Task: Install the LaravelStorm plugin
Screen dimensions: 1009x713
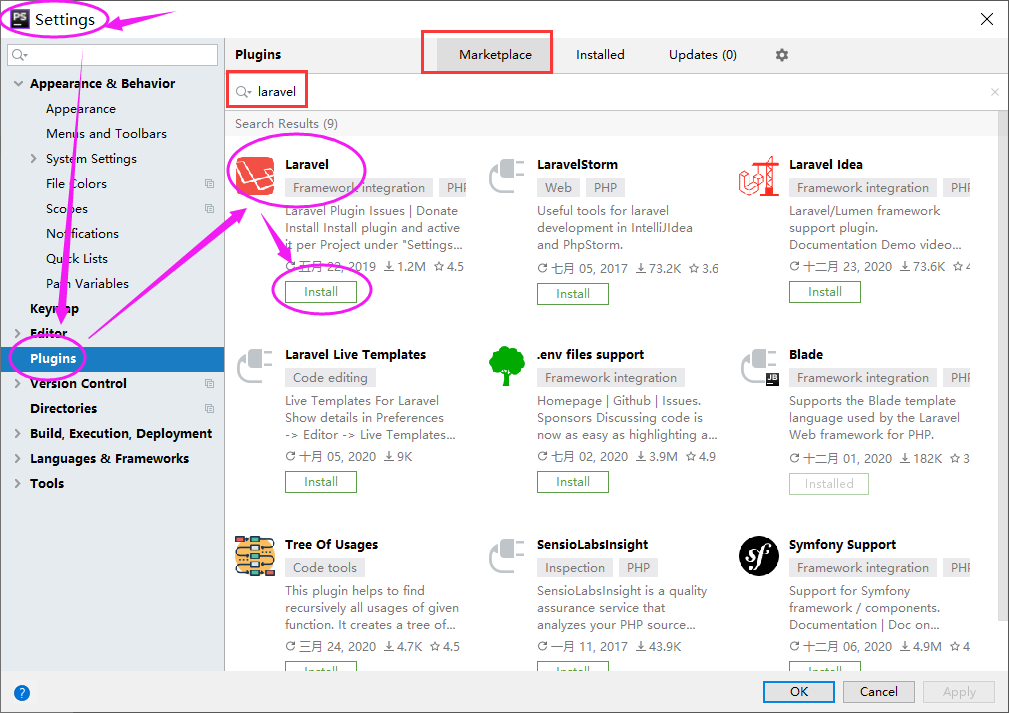Action: click(x=573, y=293)
